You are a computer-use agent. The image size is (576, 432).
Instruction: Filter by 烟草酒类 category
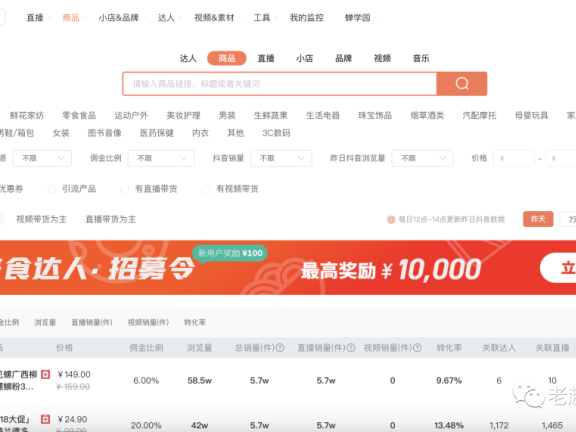point(427,115)
